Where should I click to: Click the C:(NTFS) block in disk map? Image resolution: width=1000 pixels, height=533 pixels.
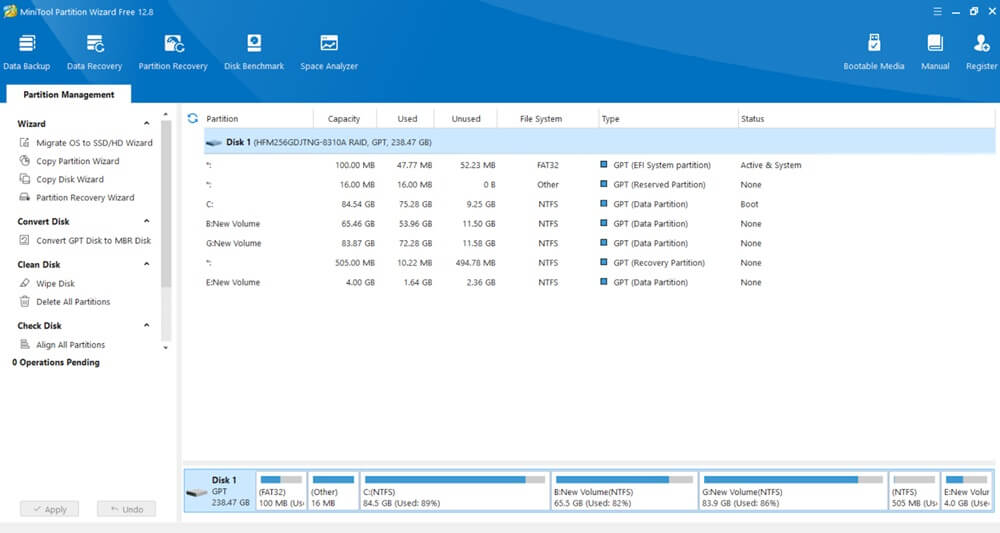[x=455, y=490]
